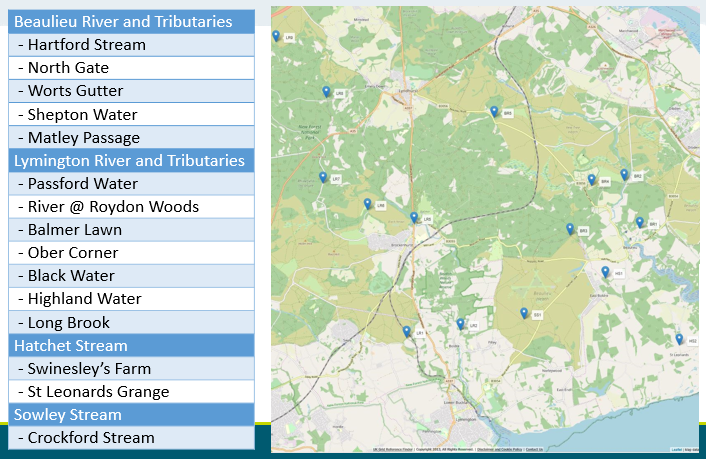706x459 pixels.
Task: Select the Sowley Stream section header
Action: pos(133,414)
